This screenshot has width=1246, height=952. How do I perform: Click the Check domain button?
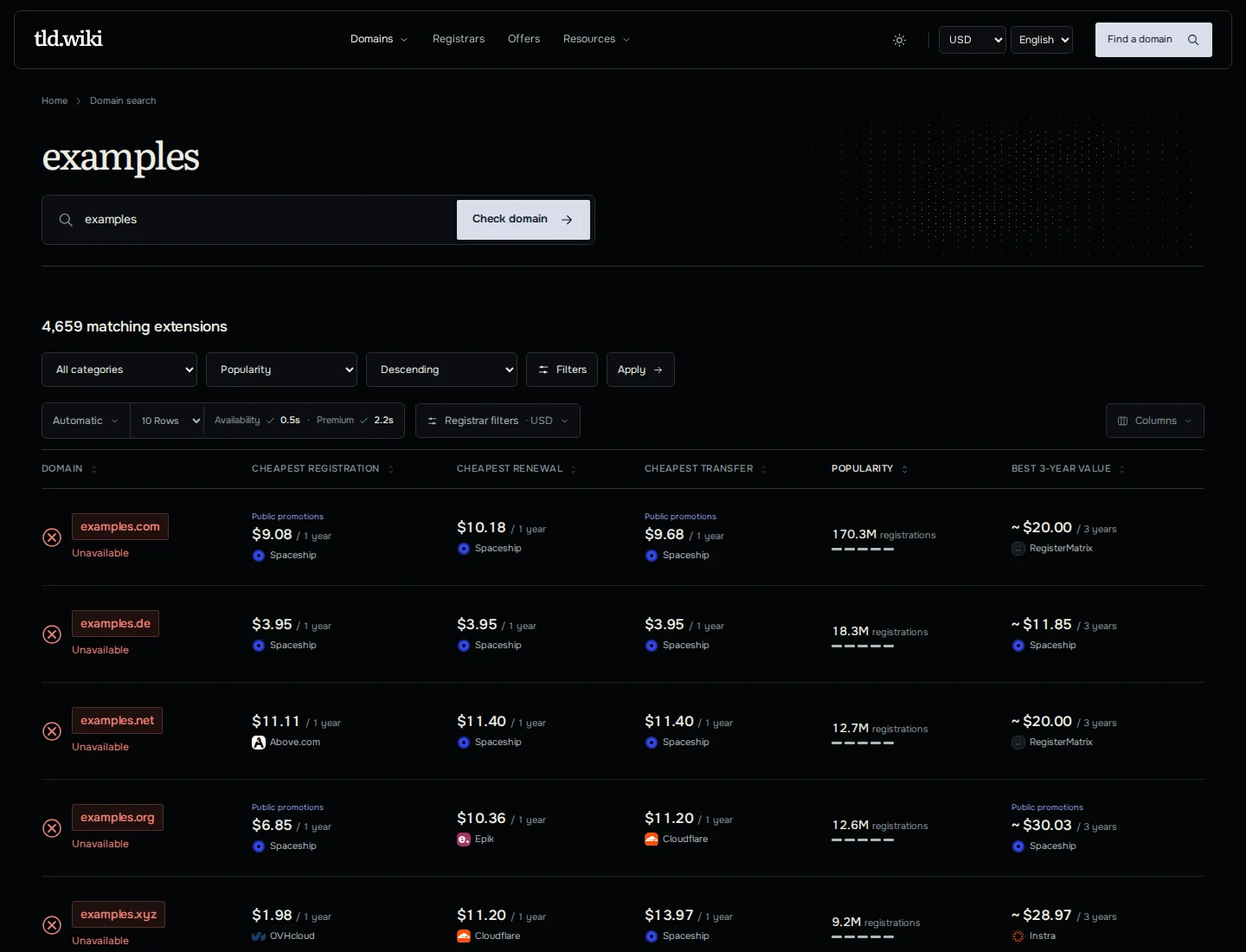click(x=523, y=220)
